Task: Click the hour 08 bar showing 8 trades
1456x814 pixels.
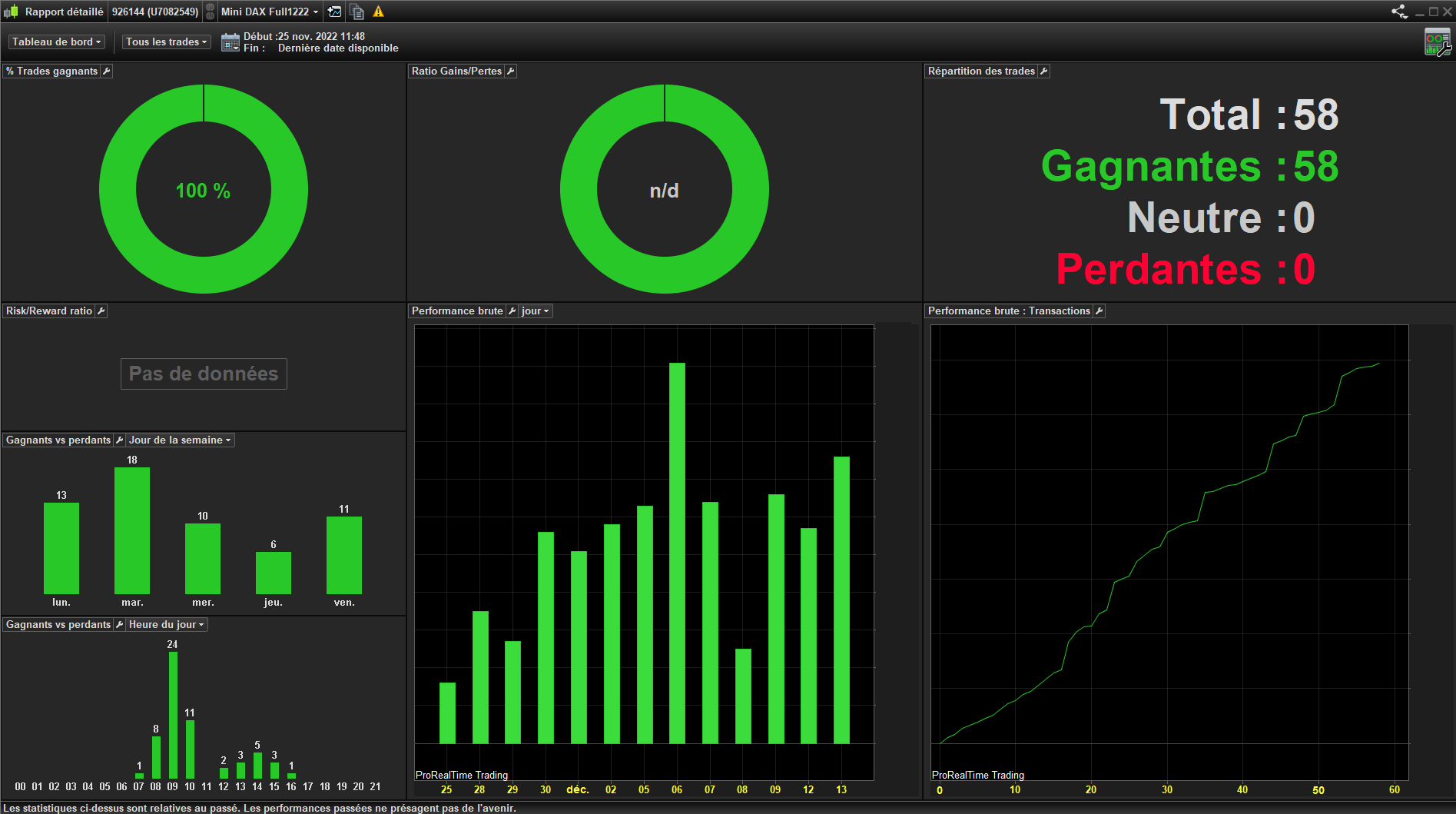Action: click(156, 757)
